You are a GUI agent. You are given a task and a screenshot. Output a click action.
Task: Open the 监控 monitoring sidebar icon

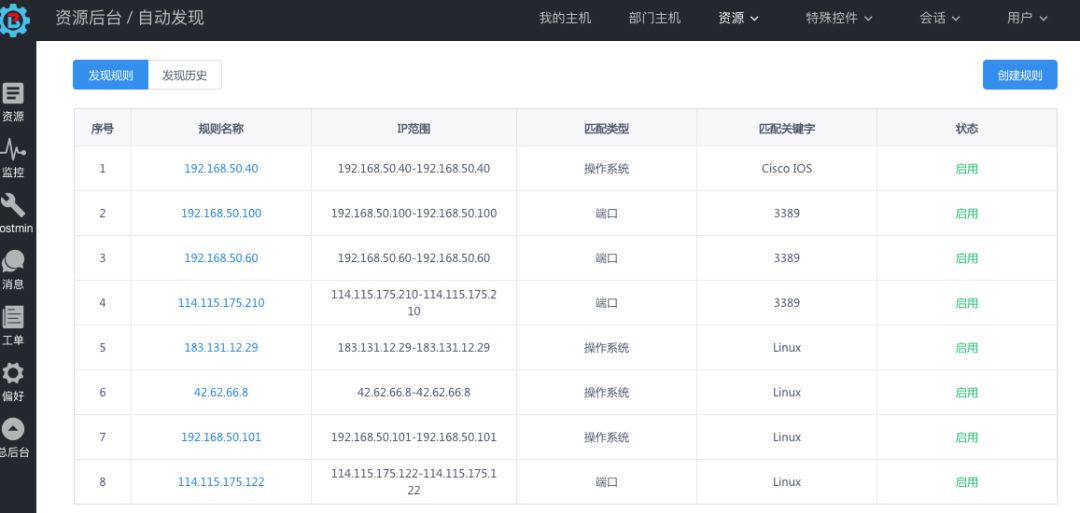[13, 151]
